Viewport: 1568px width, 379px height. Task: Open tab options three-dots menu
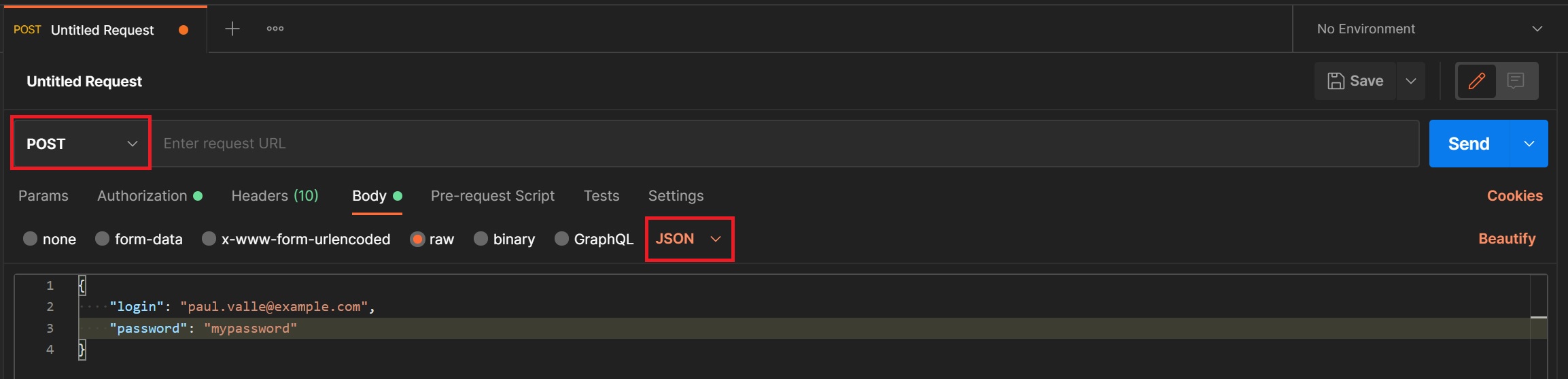(x=275, y=29)
